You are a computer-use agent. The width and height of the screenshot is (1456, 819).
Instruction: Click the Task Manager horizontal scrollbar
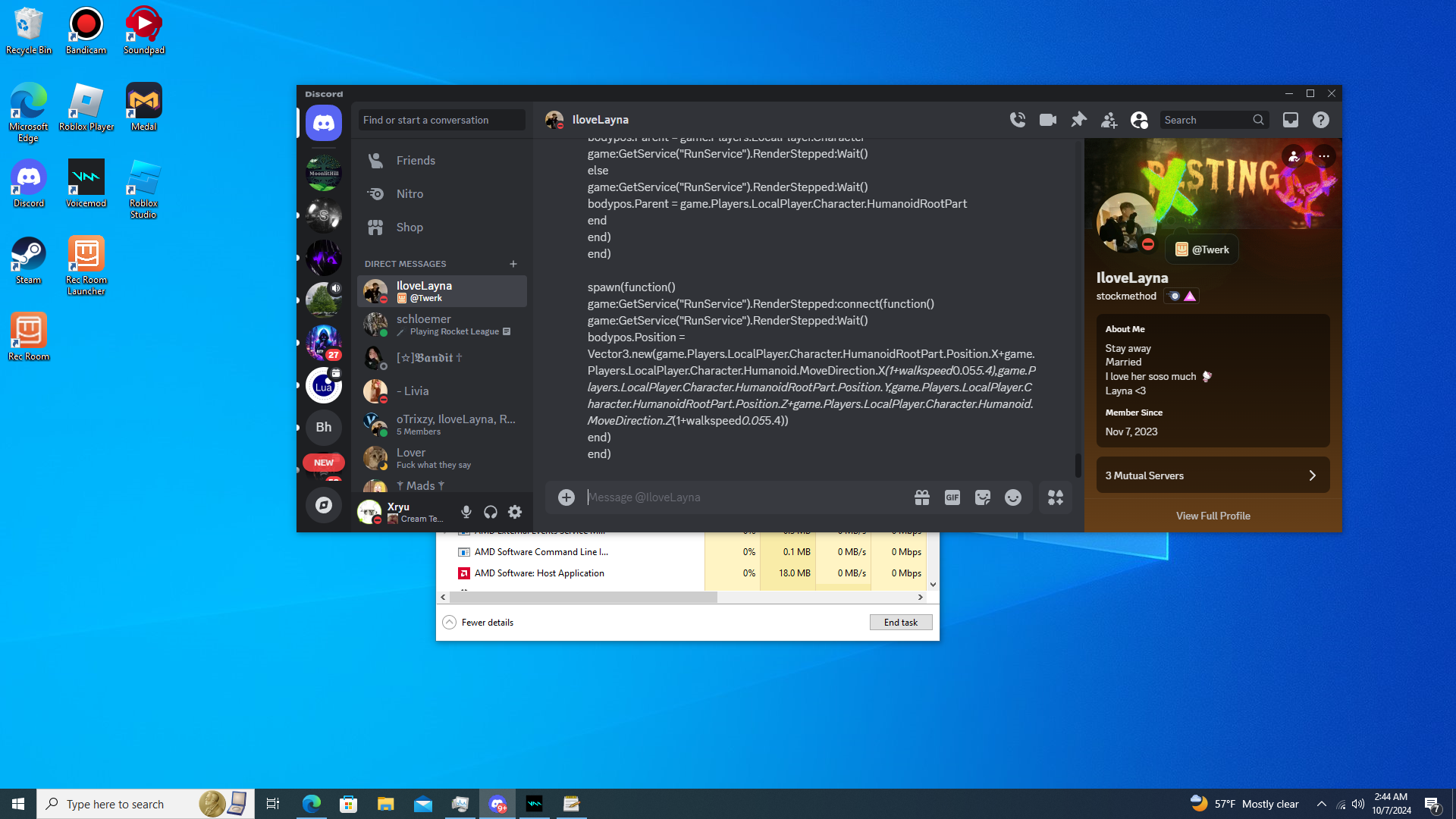coord(582,598)
